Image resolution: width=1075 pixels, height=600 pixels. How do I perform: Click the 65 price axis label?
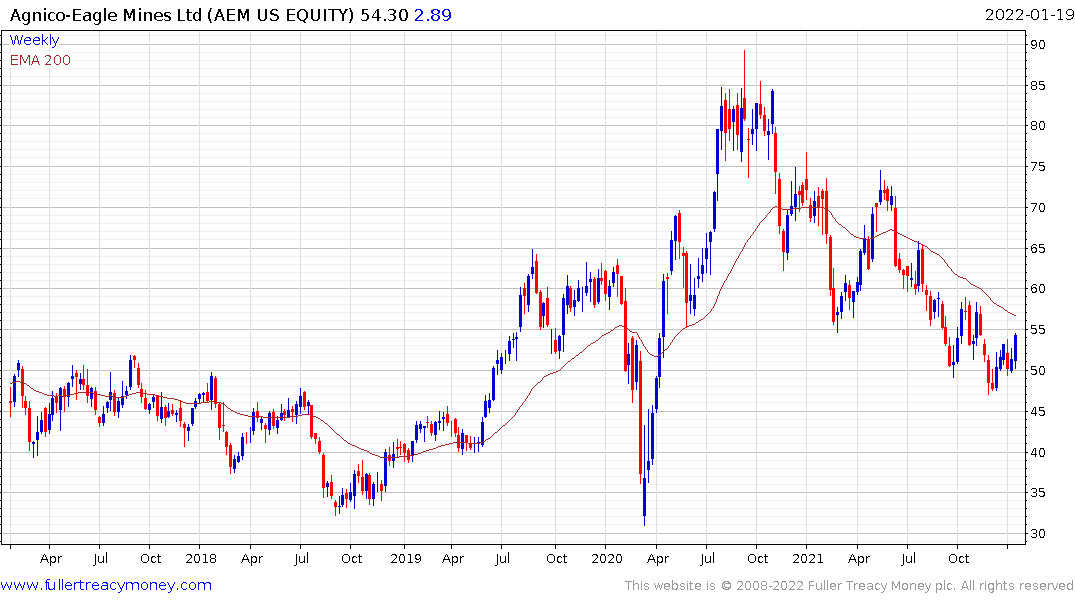[x=1037, y=248]
